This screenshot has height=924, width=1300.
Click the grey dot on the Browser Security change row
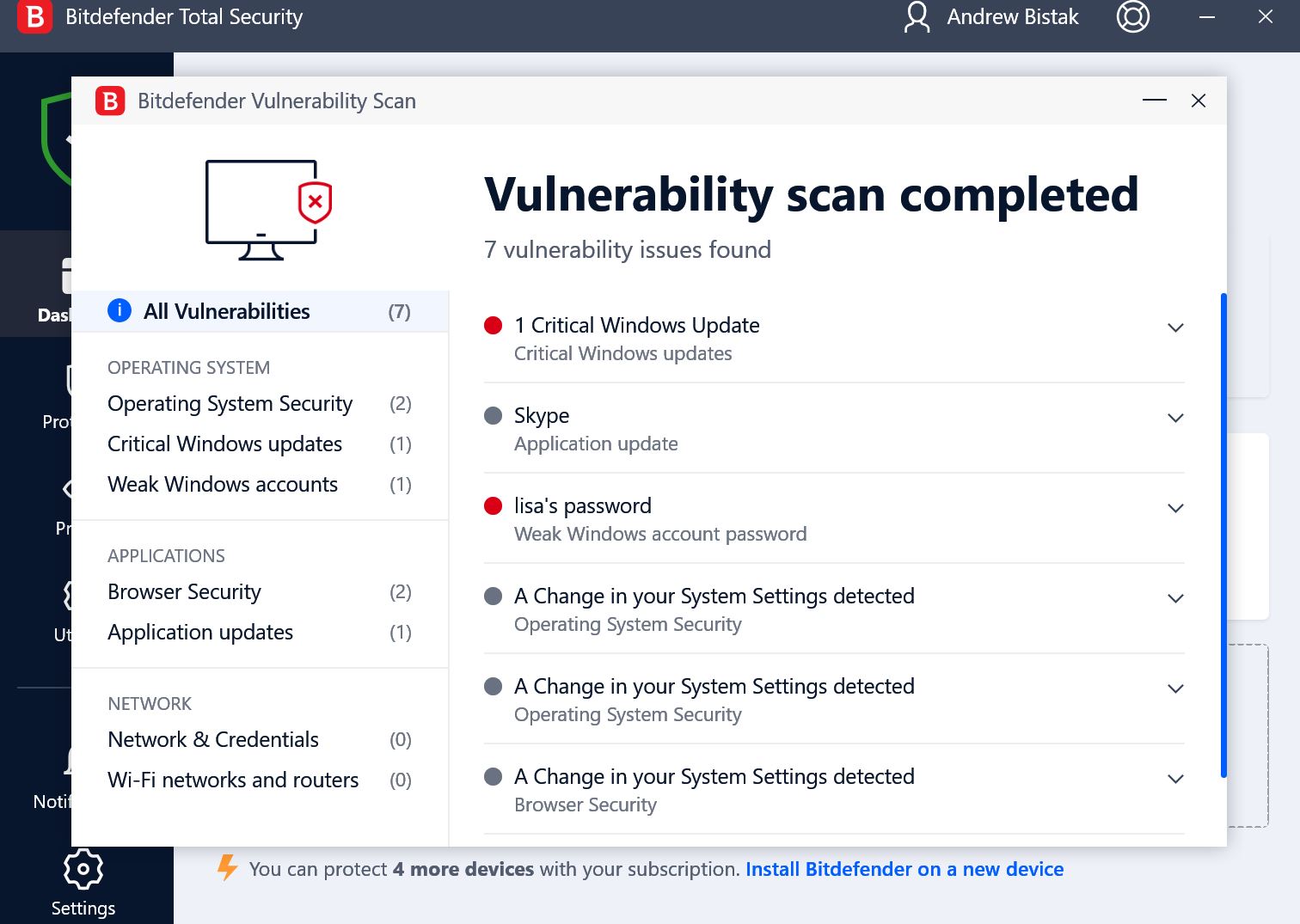[494, 776]
